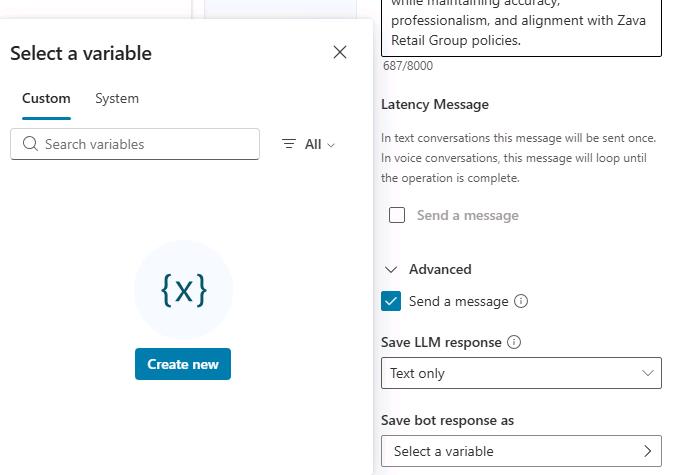This screenshot has width=673, height=475.
Task: Enable the Latency Message Send a message checkbox
Action: [x=397, y=215]
